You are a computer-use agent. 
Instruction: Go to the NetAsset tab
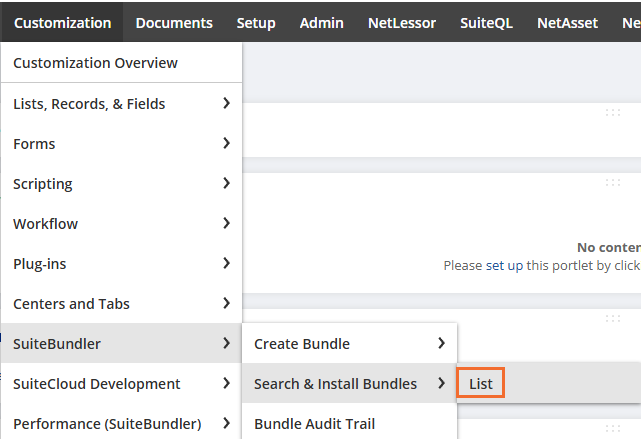[565, 23]
